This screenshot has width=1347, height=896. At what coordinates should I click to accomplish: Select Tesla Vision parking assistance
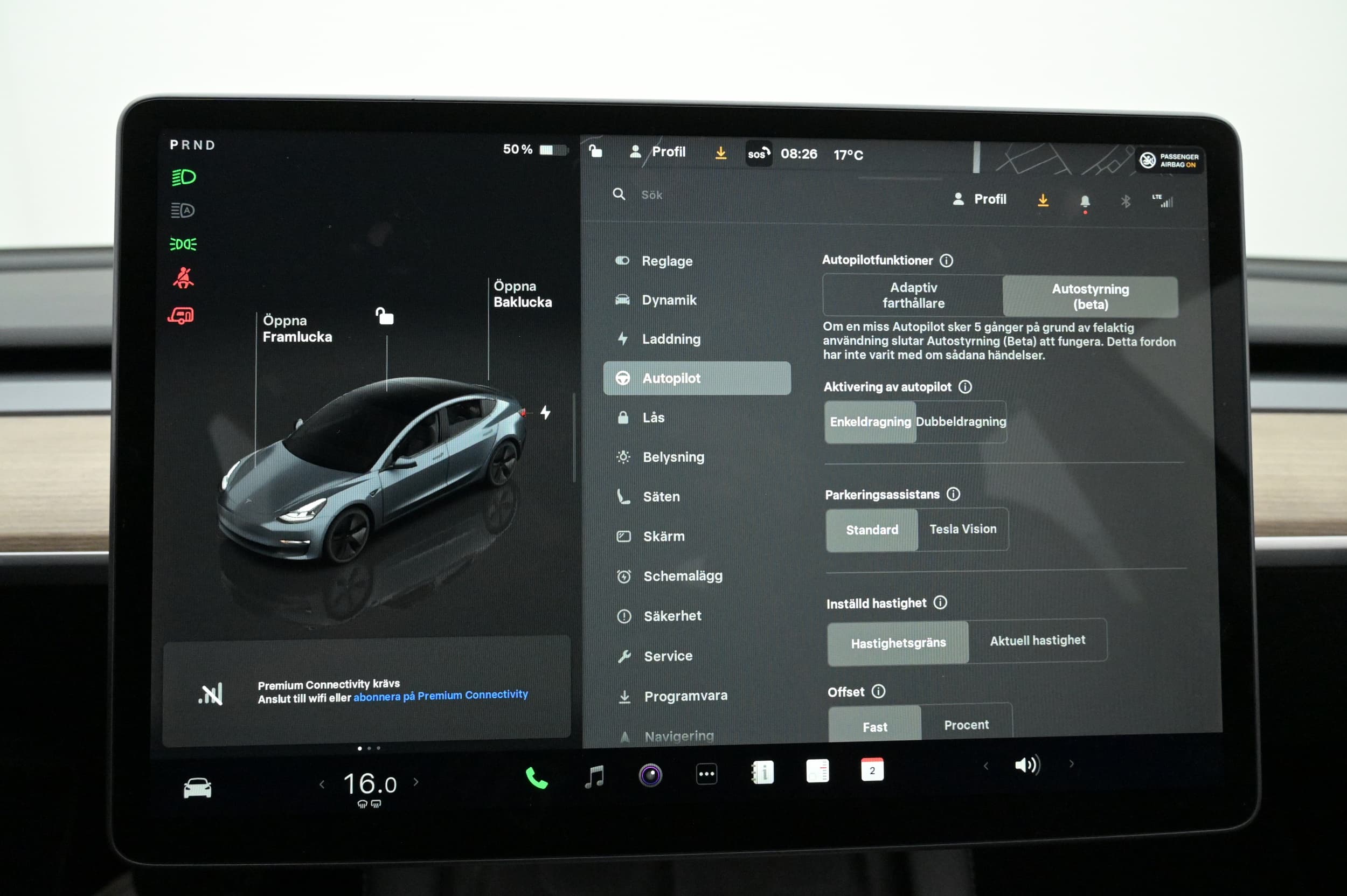click(962, 529)
